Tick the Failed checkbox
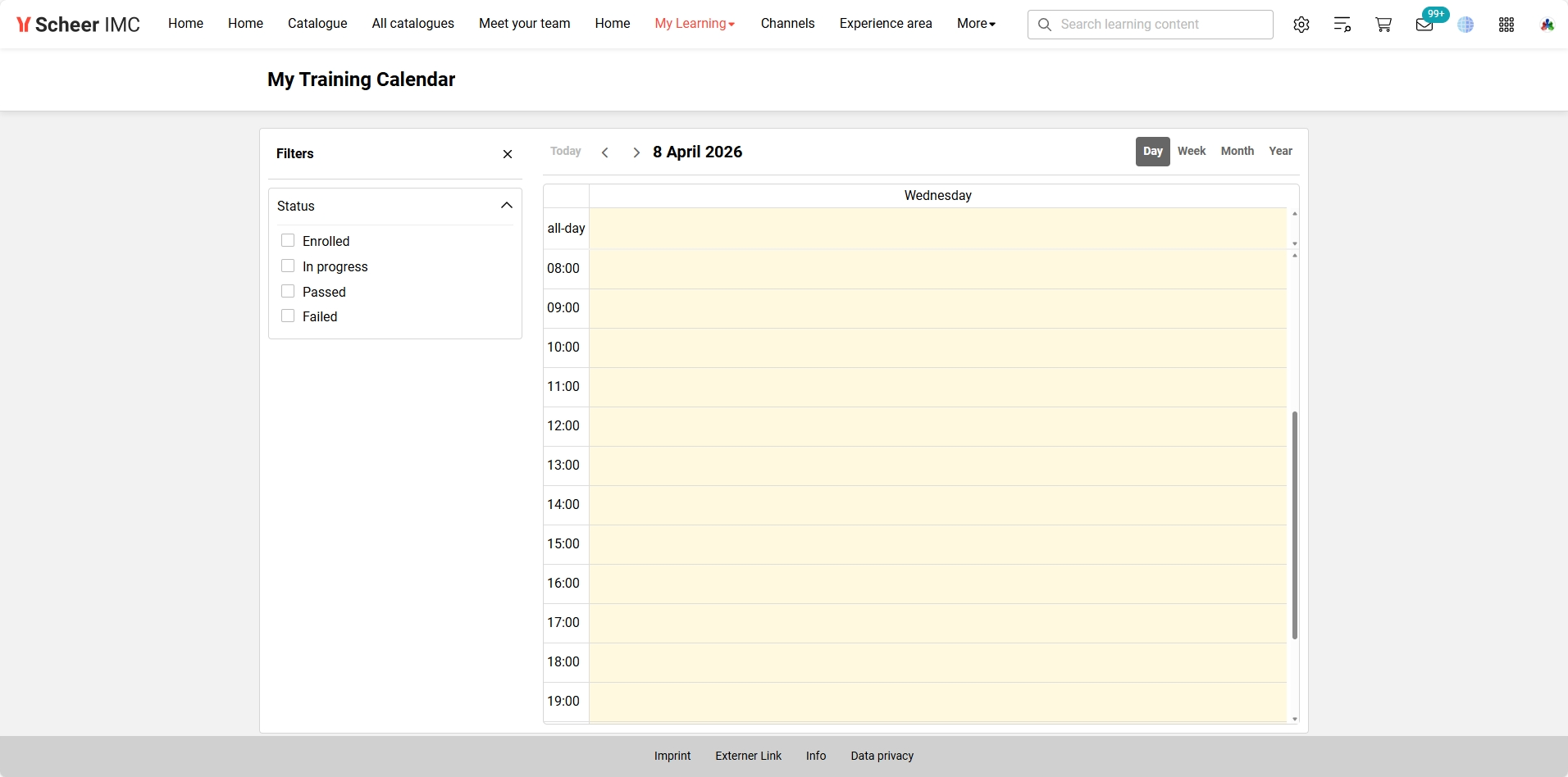This screenshot has width=1568, height=777. click(x=288, y=316)
